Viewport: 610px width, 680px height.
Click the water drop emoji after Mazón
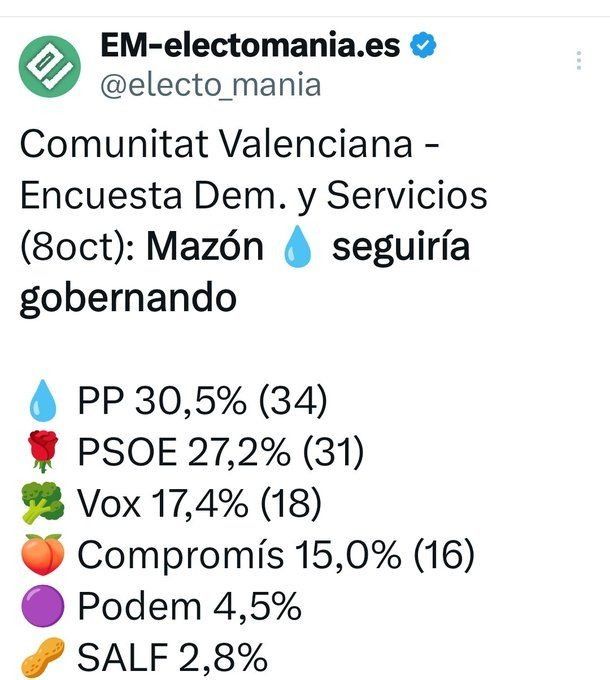pyautogui.click(x=299, y=247)
